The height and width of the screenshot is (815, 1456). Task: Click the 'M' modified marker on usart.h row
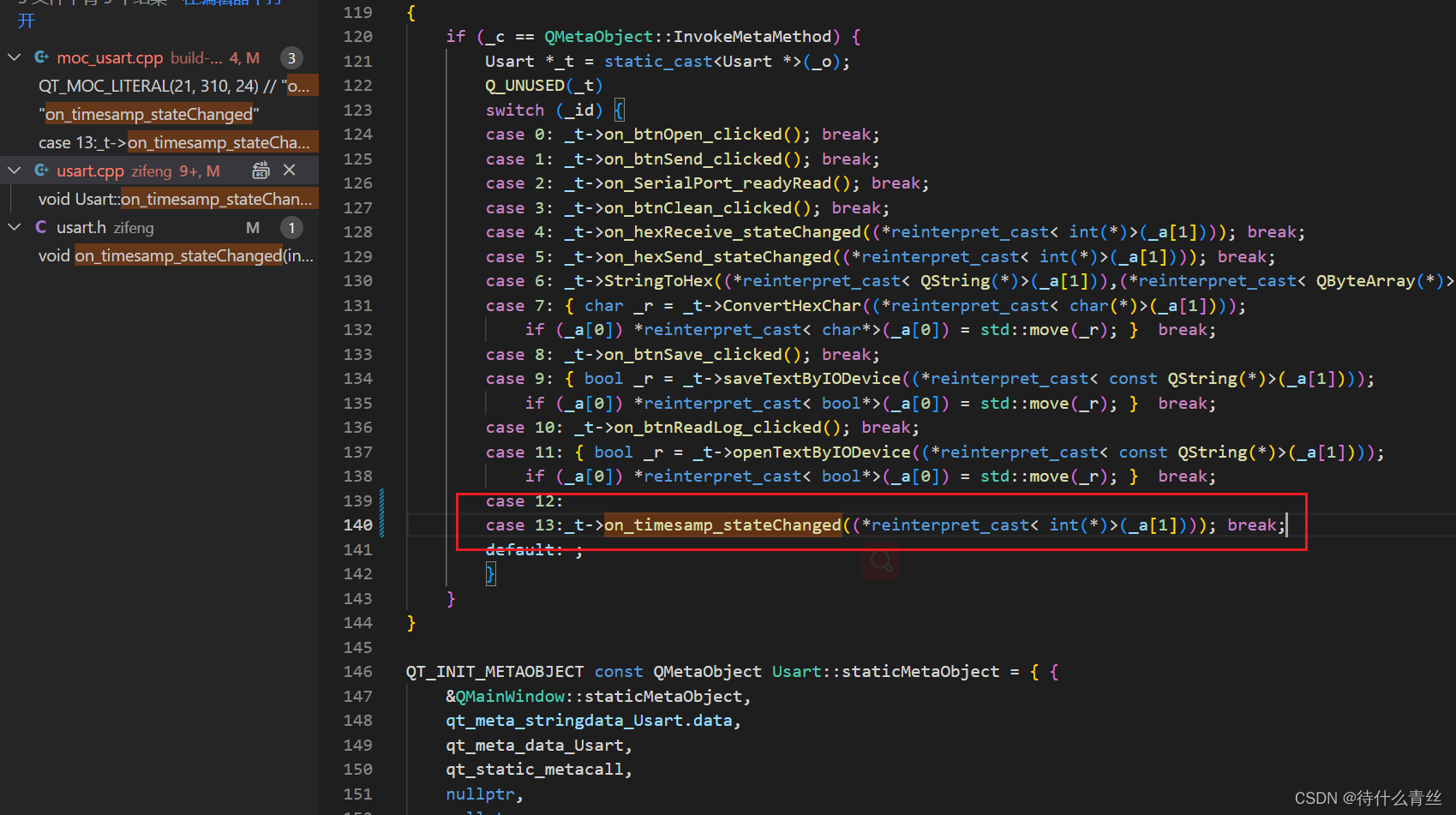253,227
